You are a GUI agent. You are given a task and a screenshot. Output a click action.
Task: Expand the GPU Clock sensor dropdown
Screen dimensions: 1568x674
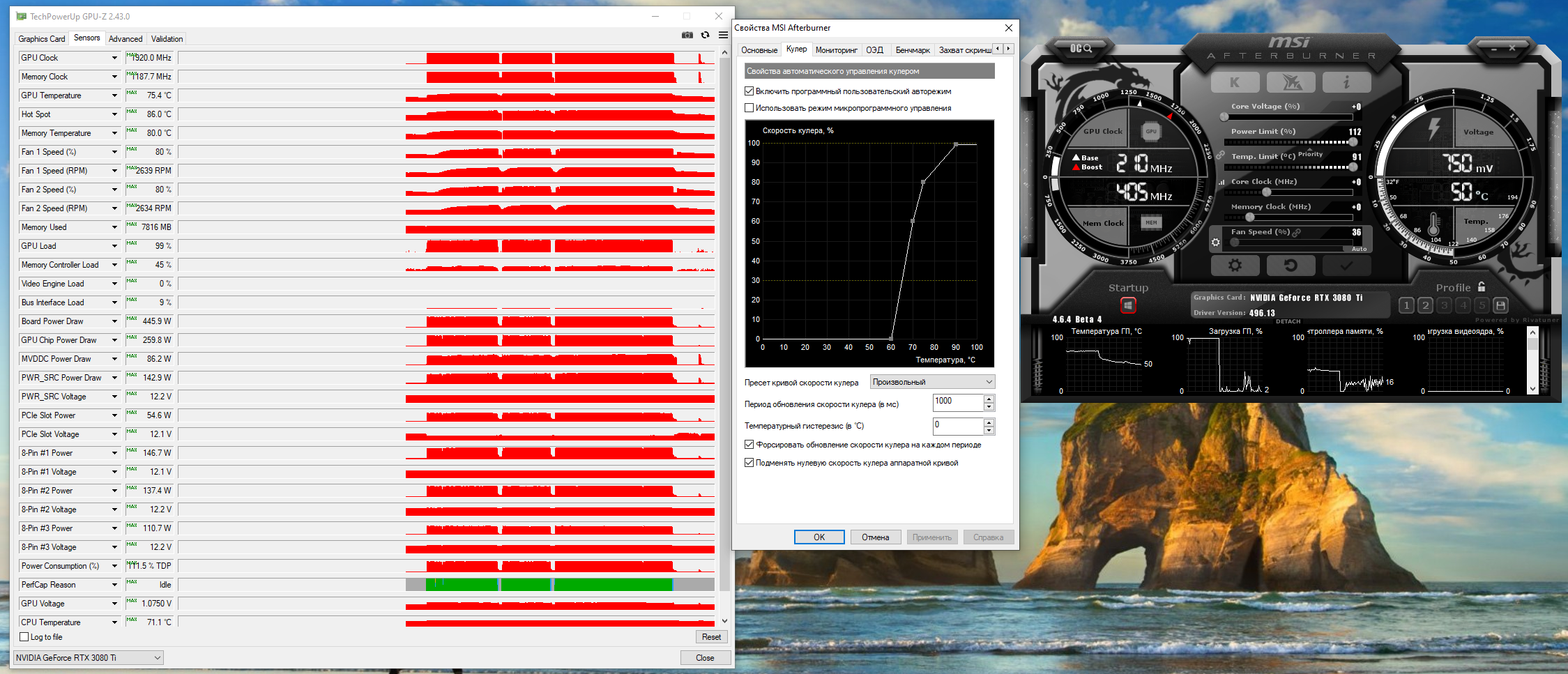click(x=114, y=58)
